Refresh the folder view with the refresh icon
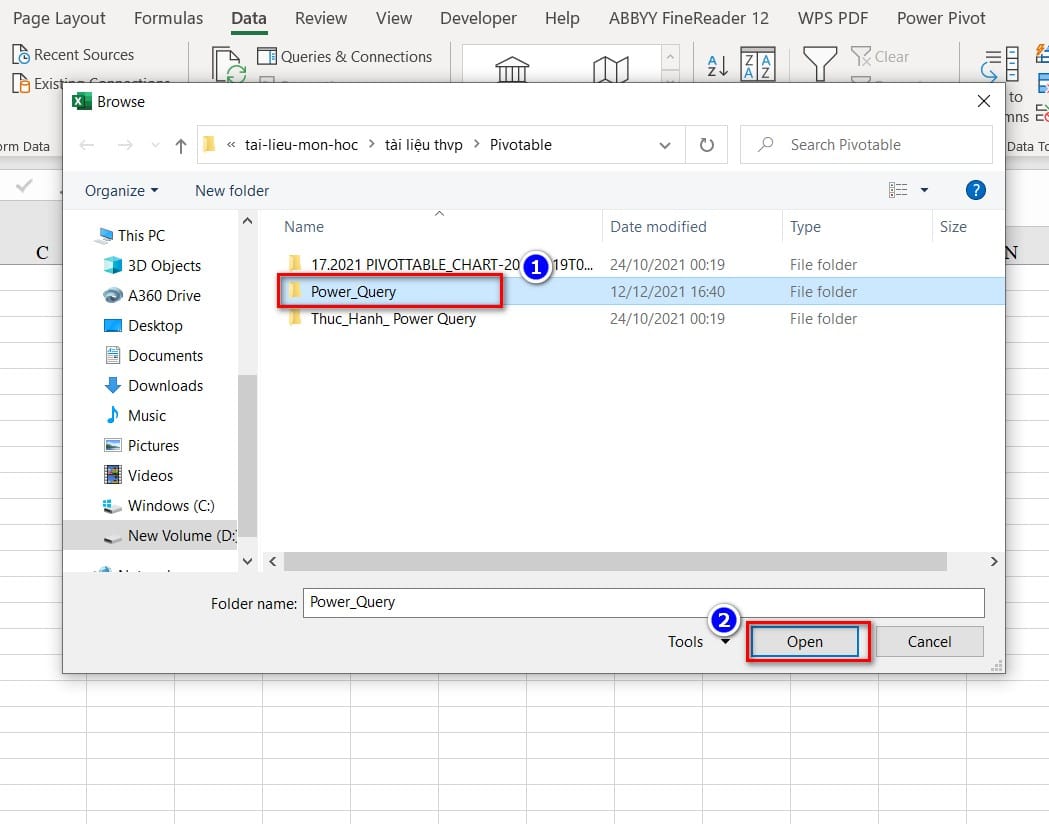Screen dimensions: 1049x824 point(706,144)
